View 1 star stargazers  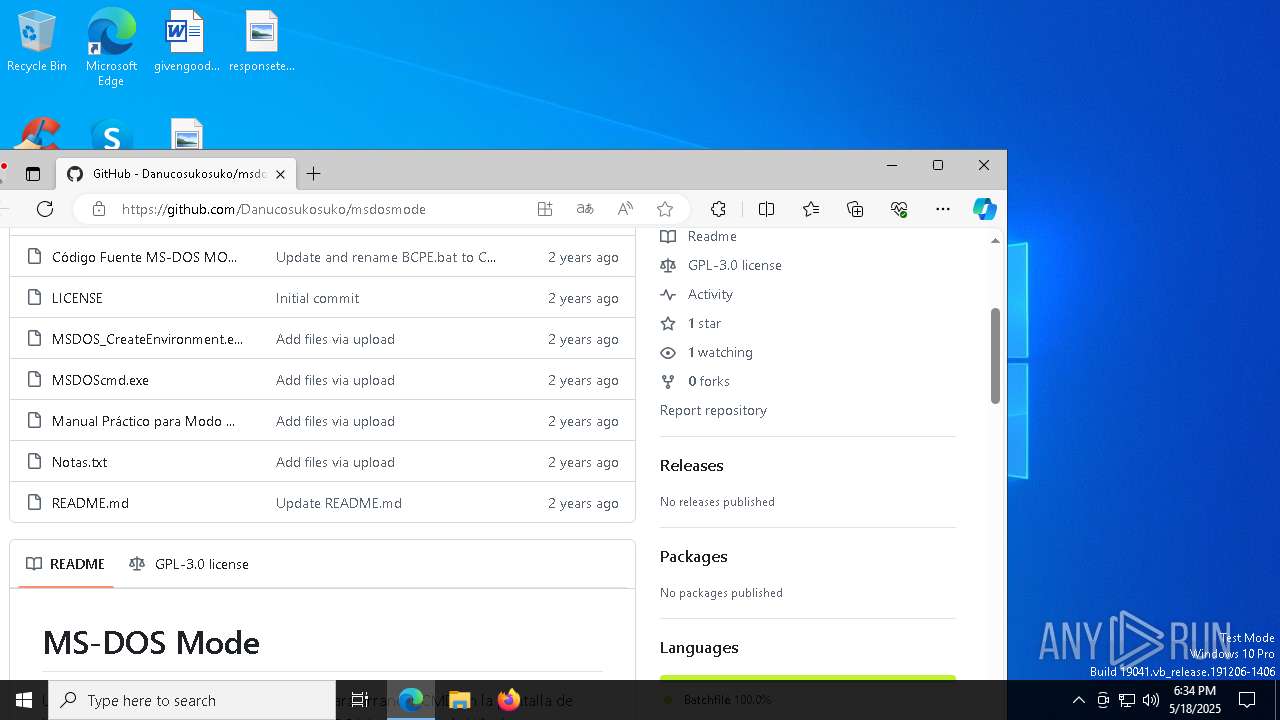click(691, 323)
